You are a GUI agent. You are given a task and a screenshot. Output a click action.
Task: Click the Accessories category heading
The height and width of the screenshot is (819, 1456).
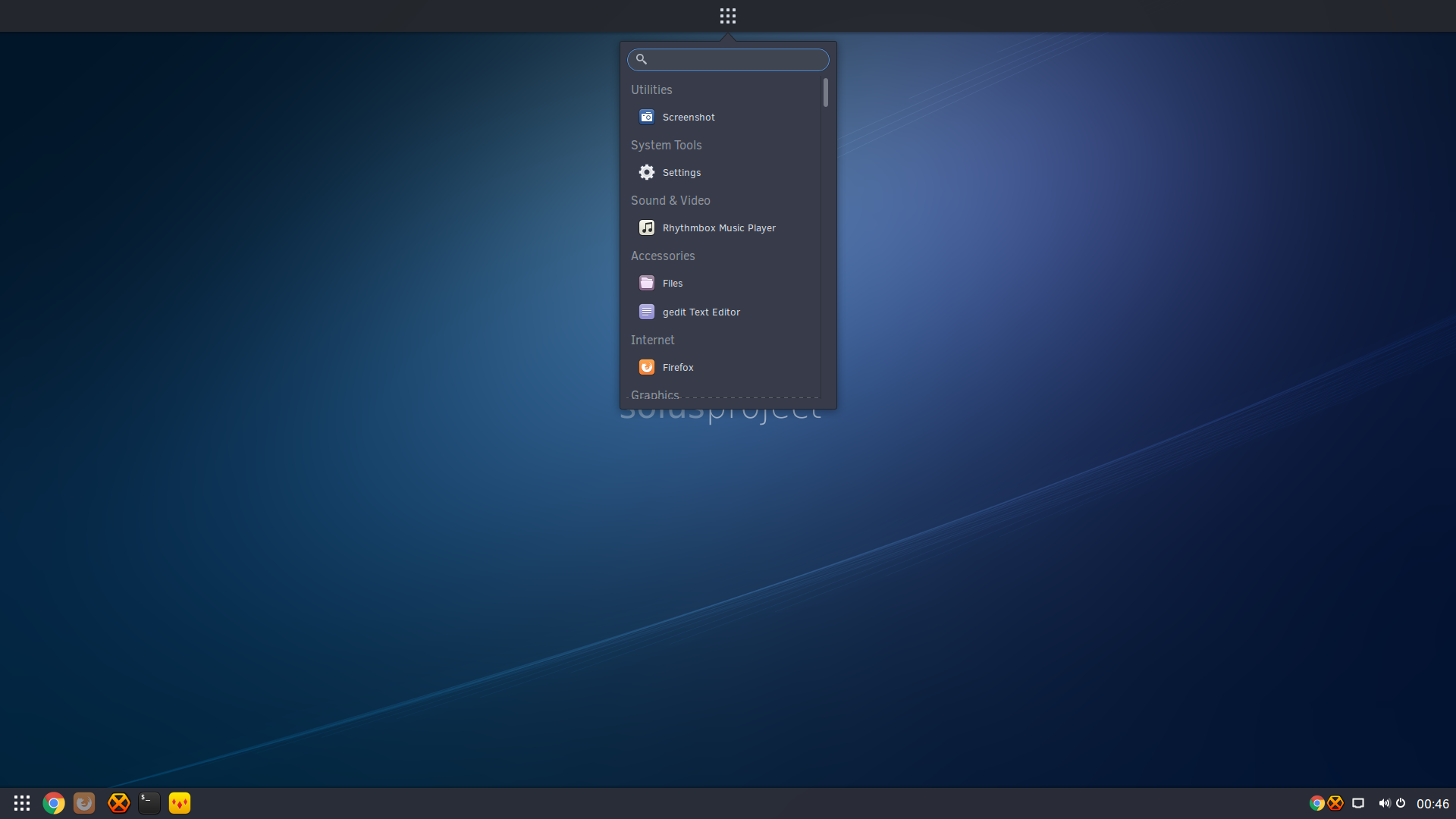663,256
